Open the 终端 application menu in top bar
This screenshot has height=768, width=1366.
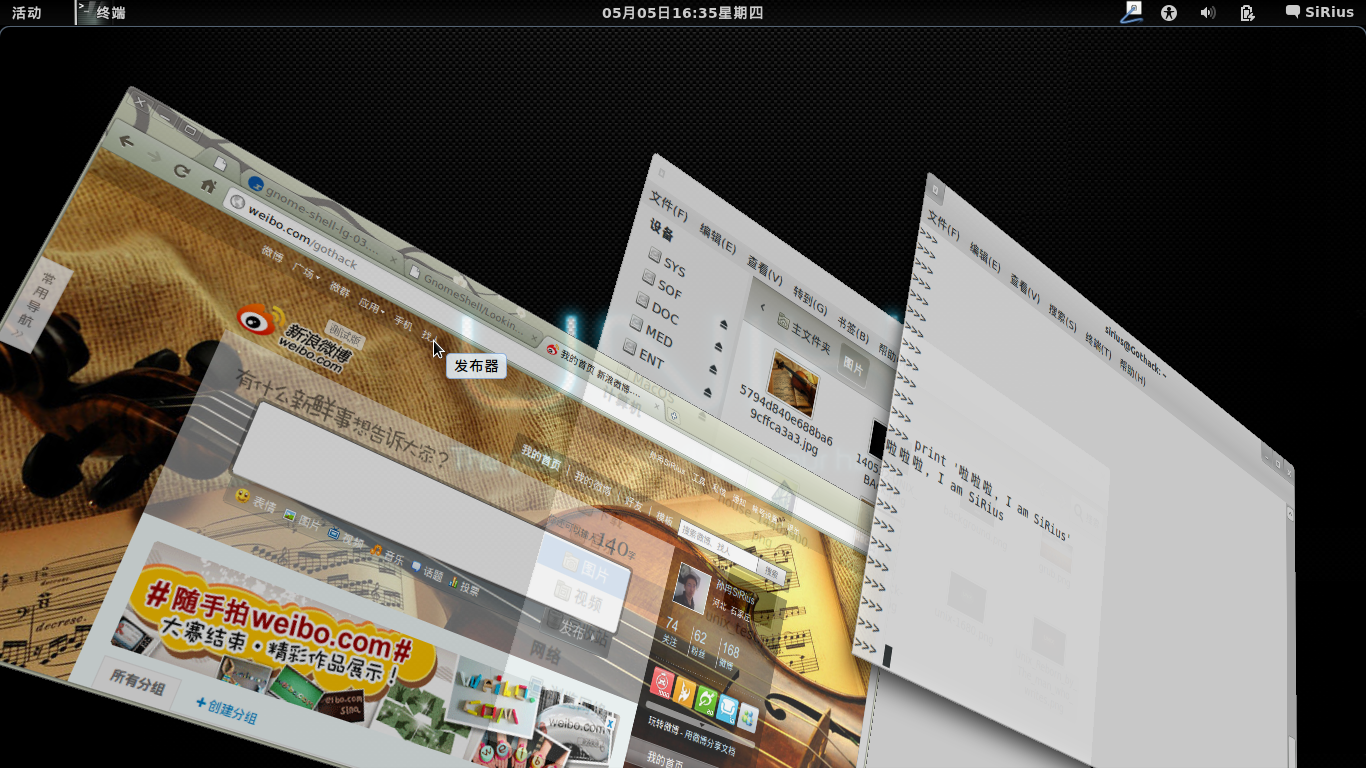pos(101,13)
